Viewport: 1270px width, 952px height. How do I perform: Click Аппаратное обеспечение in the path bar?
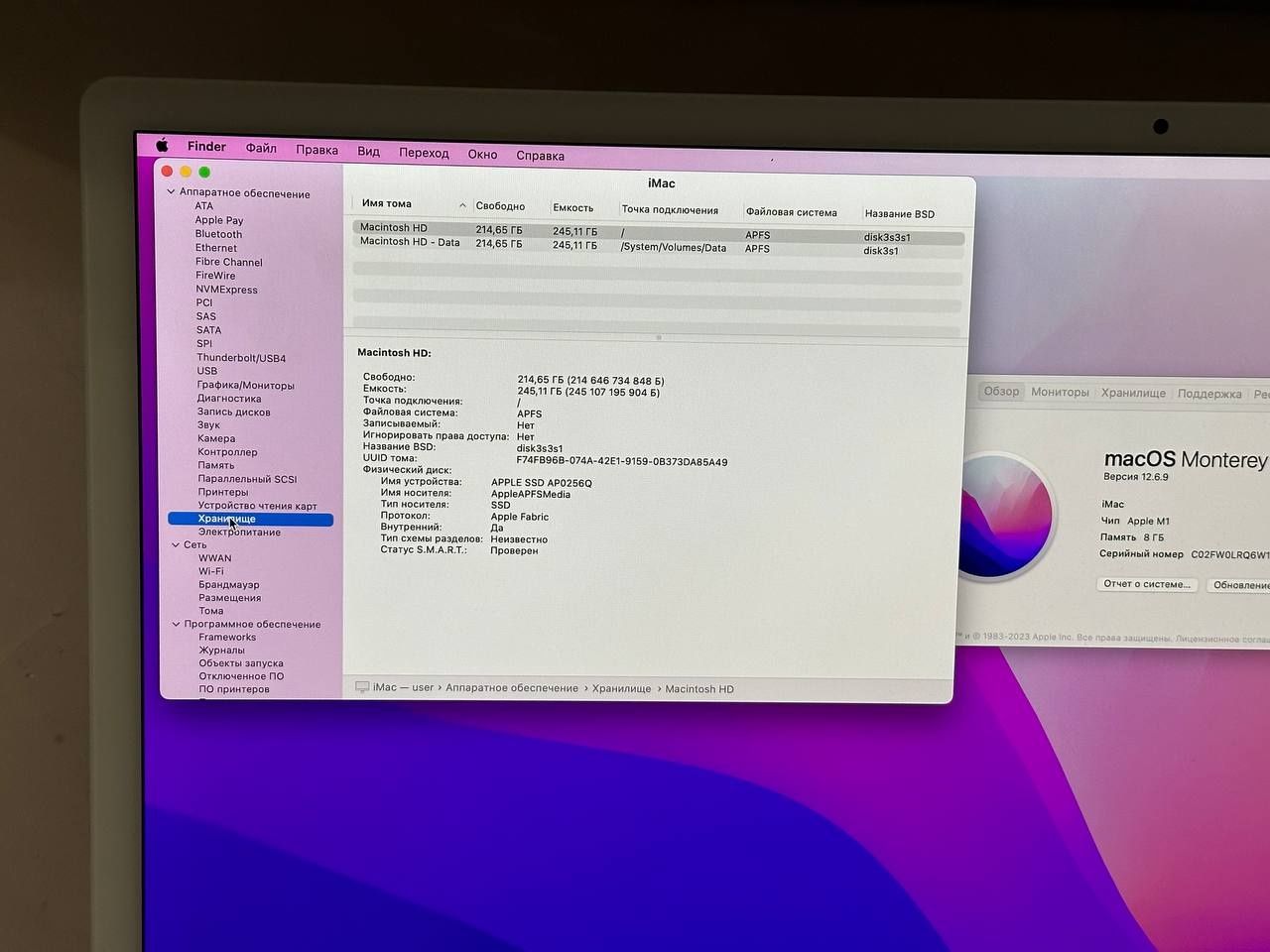click(512, 688)
